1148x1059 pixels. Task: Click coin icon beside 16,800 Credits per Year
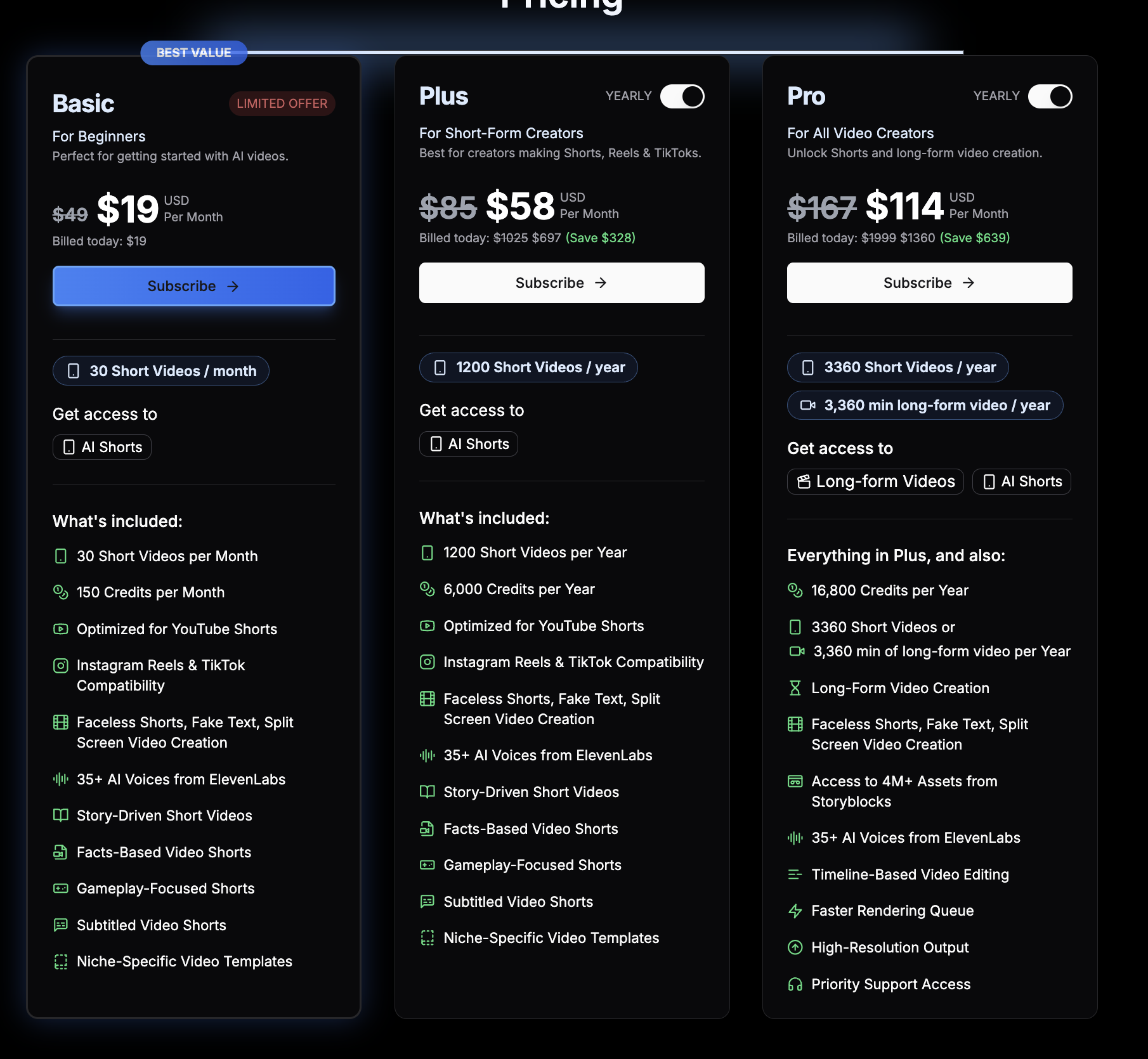point(795,590)
